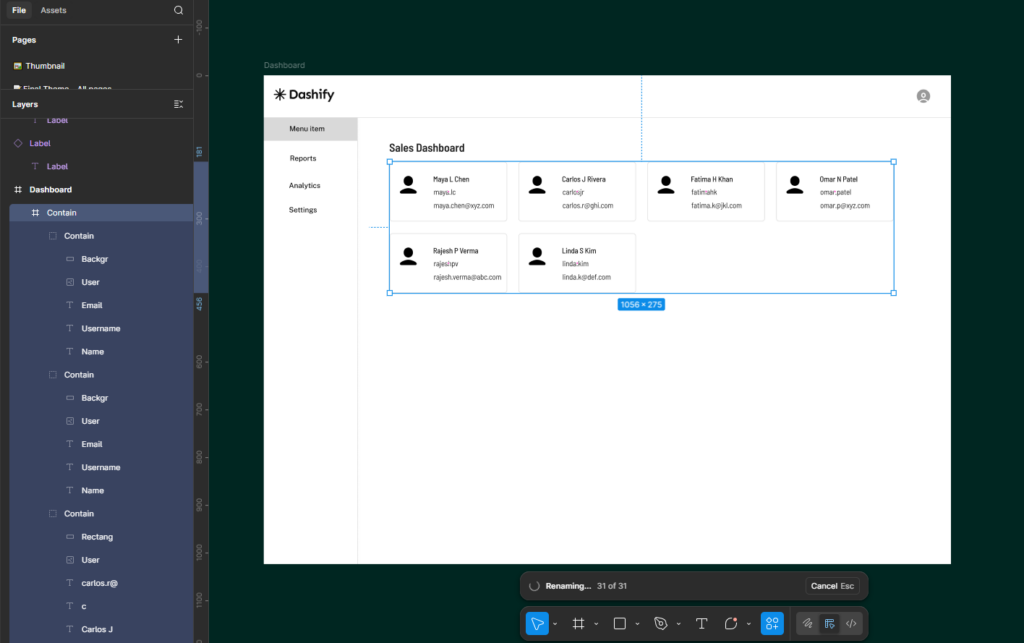Collapse all layers using the Layers header icon

(178, 104)
